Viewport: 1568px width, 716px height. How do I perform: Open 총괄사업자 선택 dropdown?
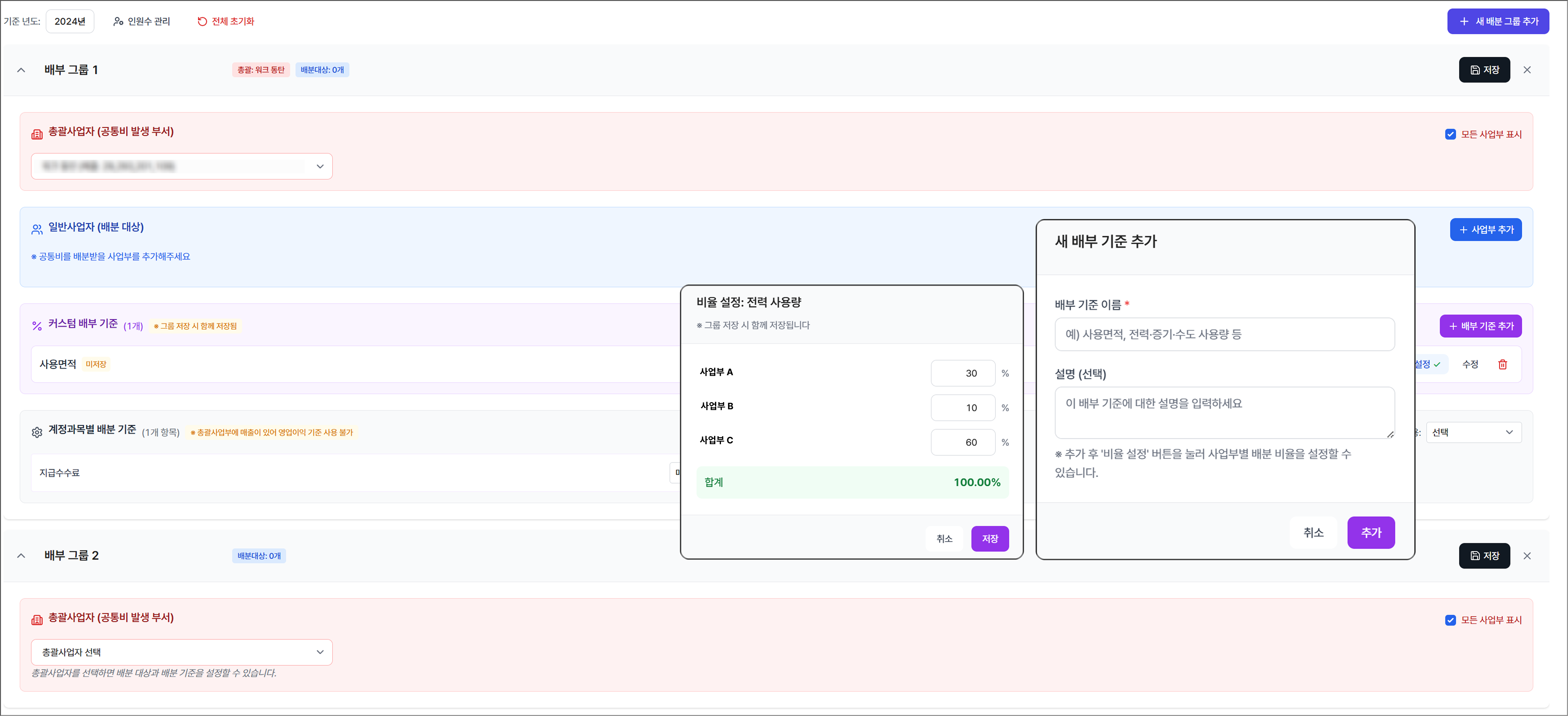(x=181, y=652)
